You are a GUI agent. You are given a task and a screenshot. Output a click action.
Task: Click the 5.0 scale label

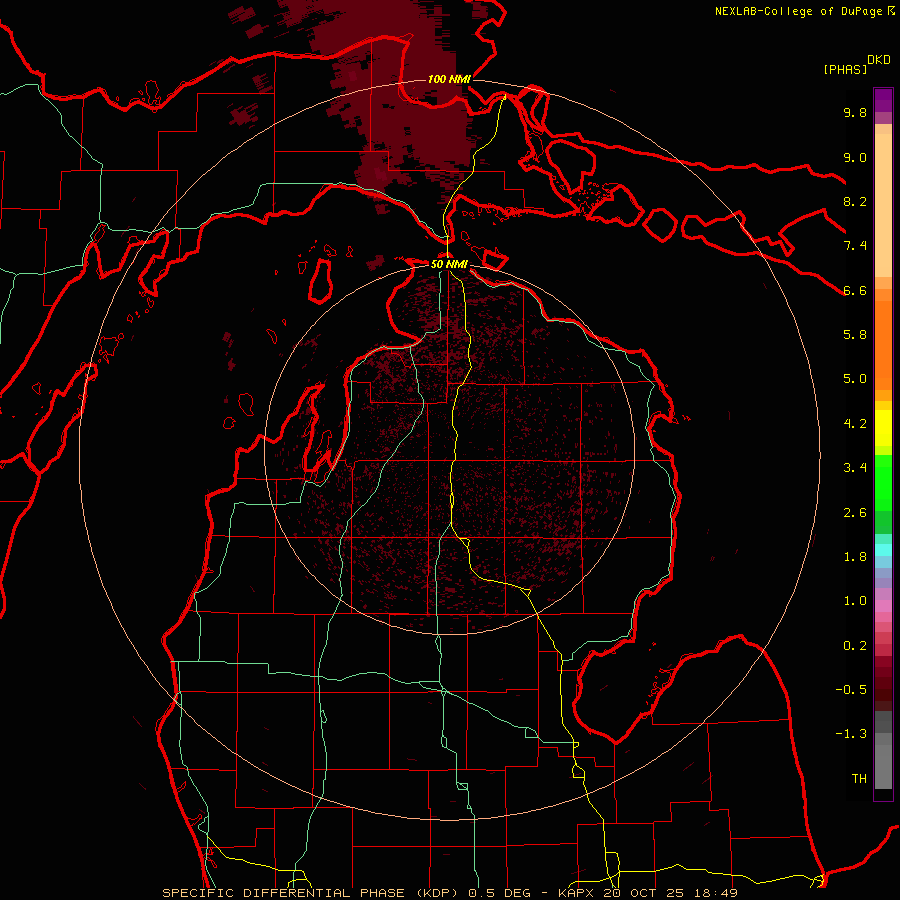855,379
